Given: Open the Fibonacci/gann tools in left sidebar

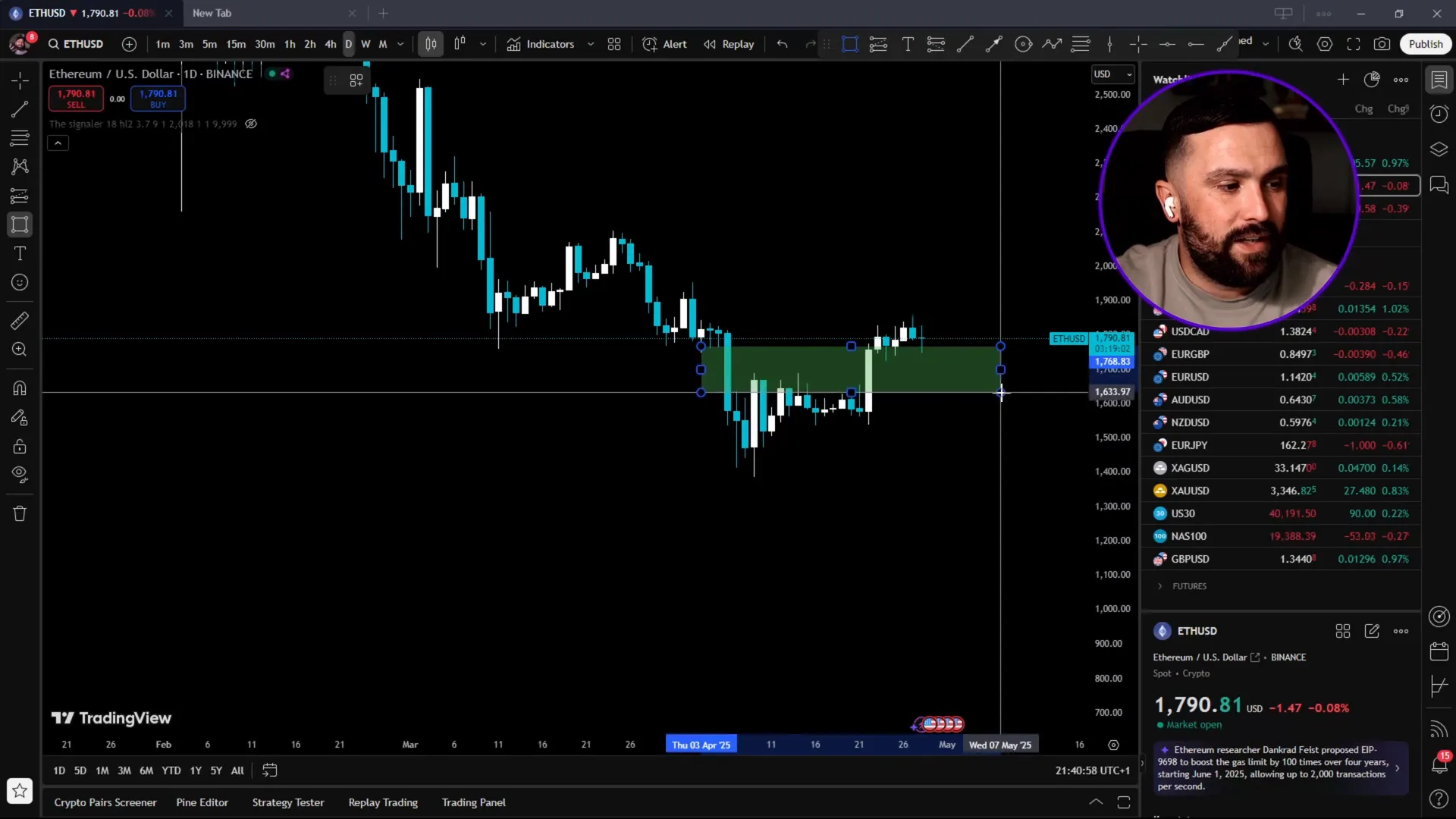Looking at the screenshot, I should pyautogui.click(x=20, y=138).
